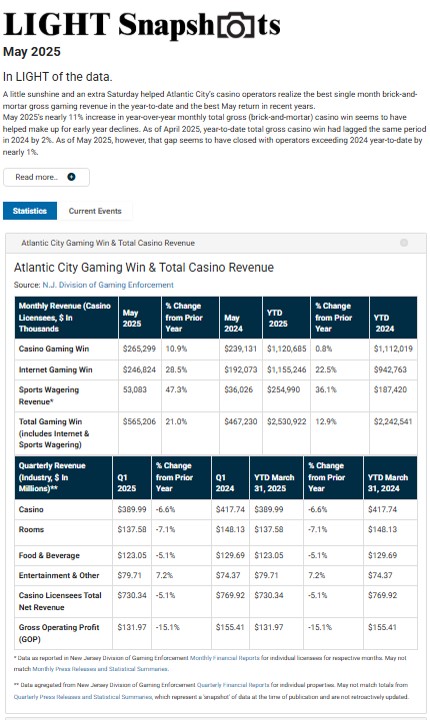Expand the article with Read more button
Viewport: 430px width, 720px height.
46,177
